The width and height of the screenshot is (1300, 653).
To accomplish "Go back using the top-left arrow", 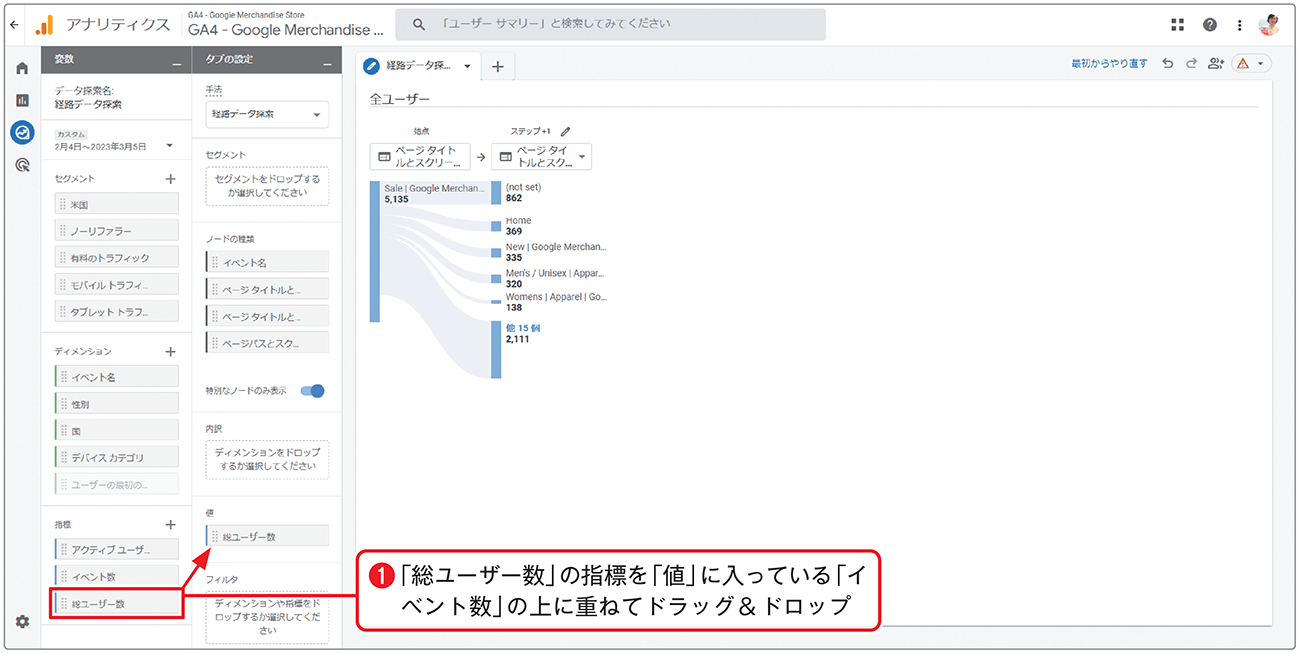I will (x=13, y=25).
